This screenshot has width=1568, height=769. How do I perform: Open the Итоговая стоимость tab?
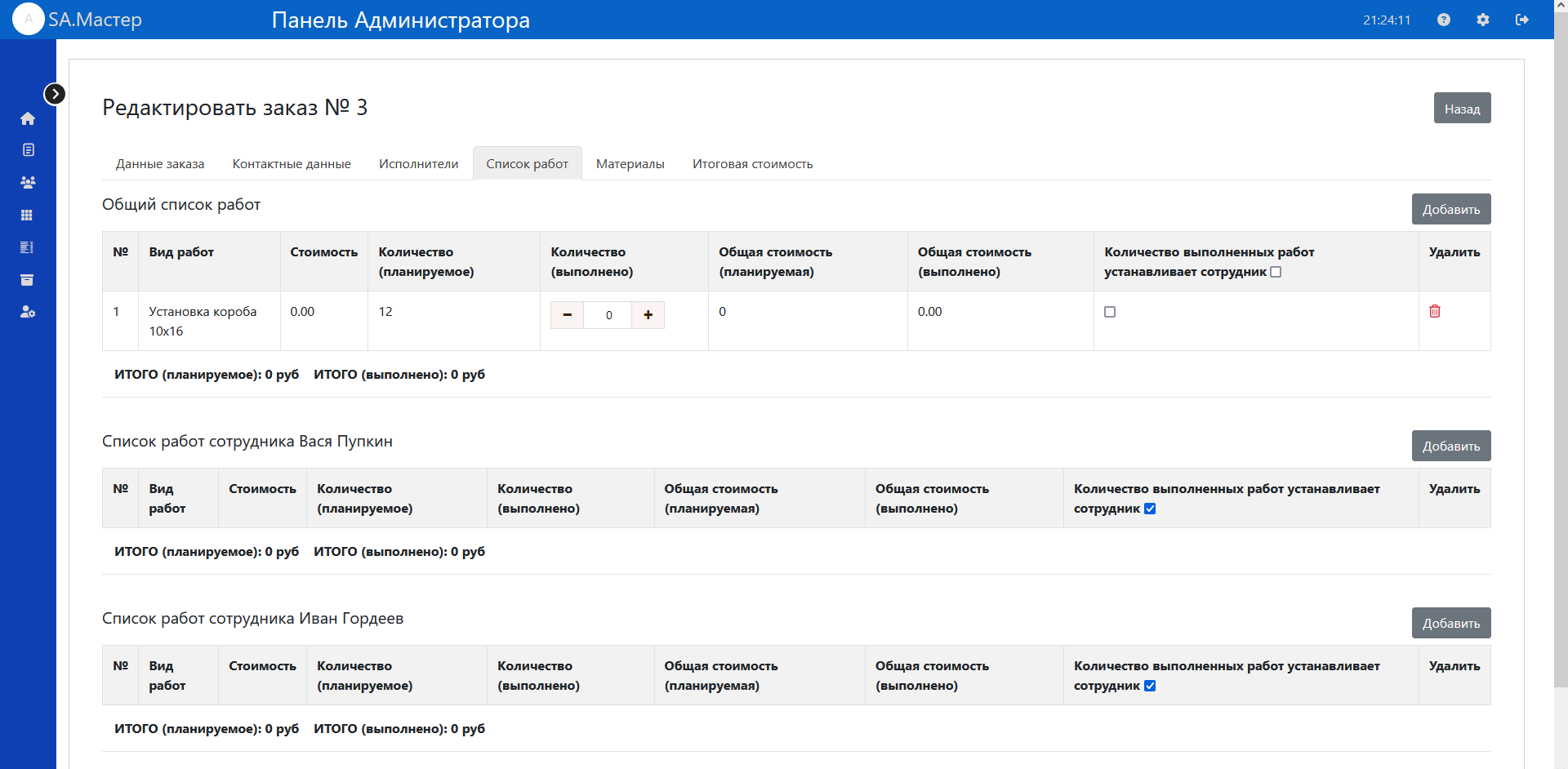pyautogui.click(x=752, y=164)
